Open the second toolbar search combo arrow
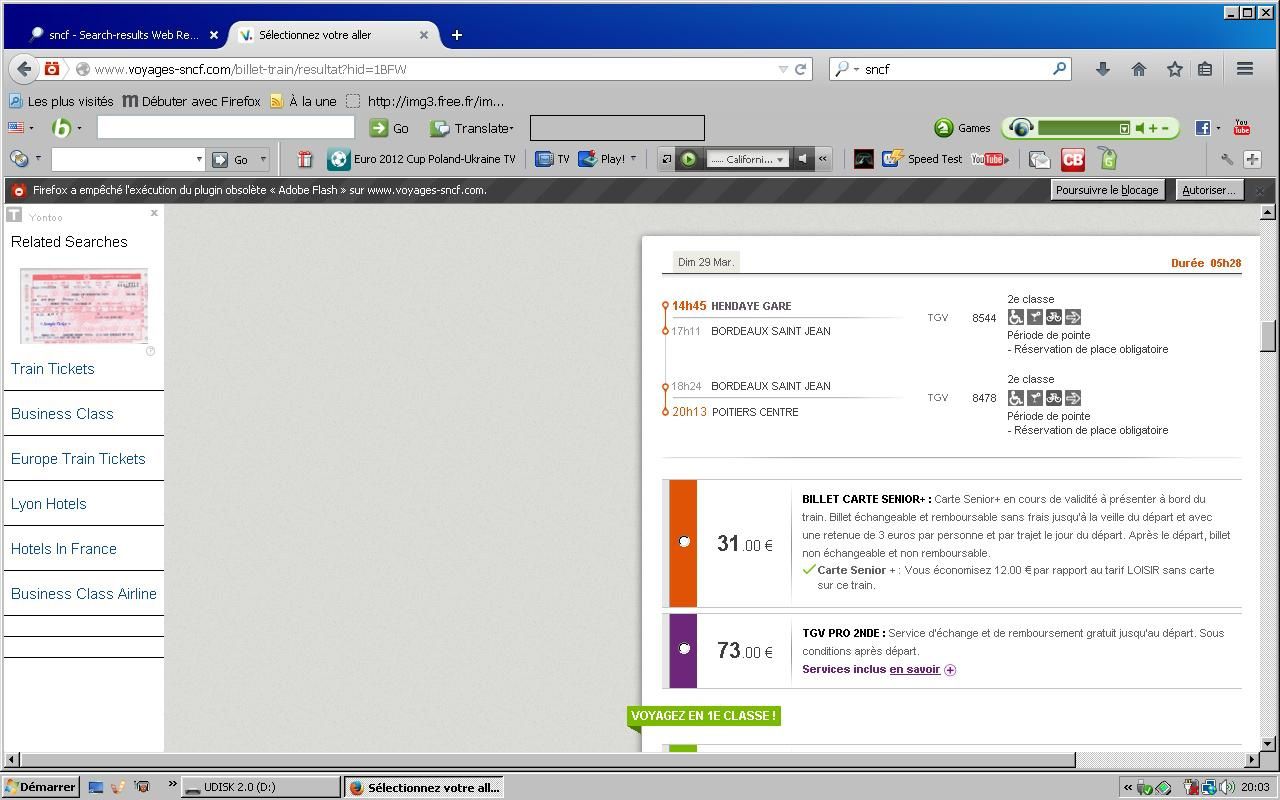Screen dimensions: 1280x800 [x=199, y=159]
